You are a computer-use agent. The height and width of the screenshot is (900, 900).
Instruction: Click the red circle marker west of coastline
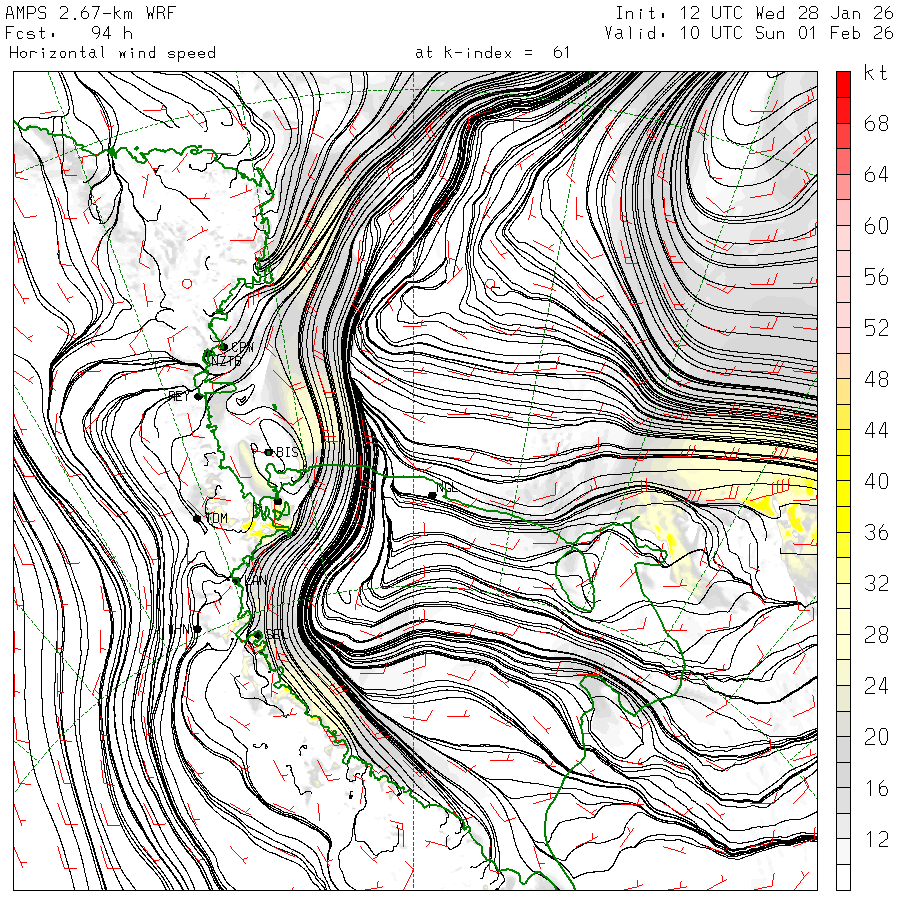(187, 283)
